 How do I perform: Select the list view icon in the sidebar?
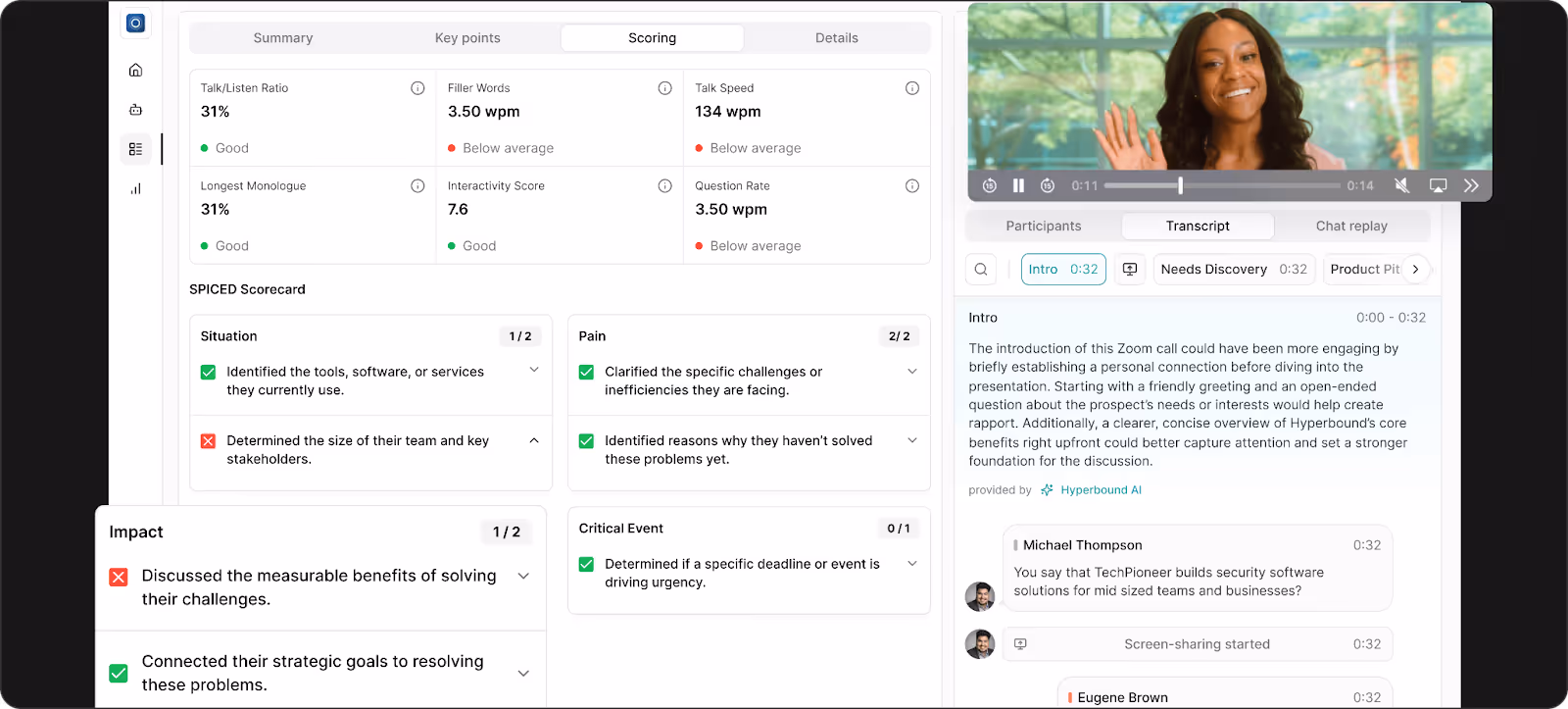(x=135, y=149)
